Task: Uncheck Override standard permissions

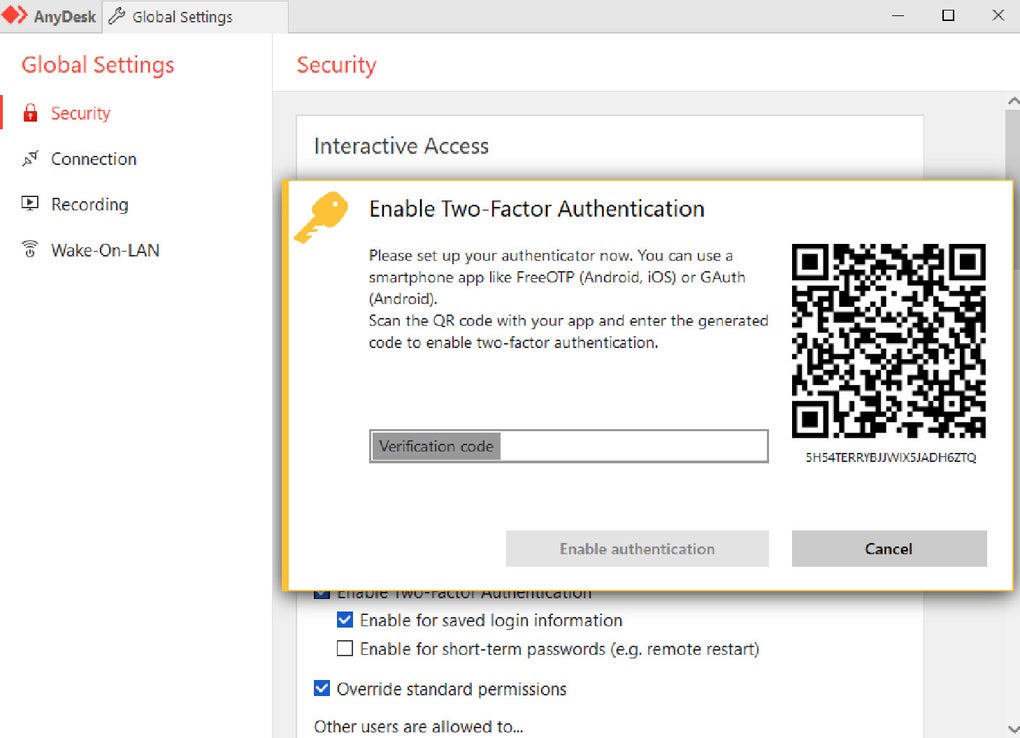Action: pos(322,689)
